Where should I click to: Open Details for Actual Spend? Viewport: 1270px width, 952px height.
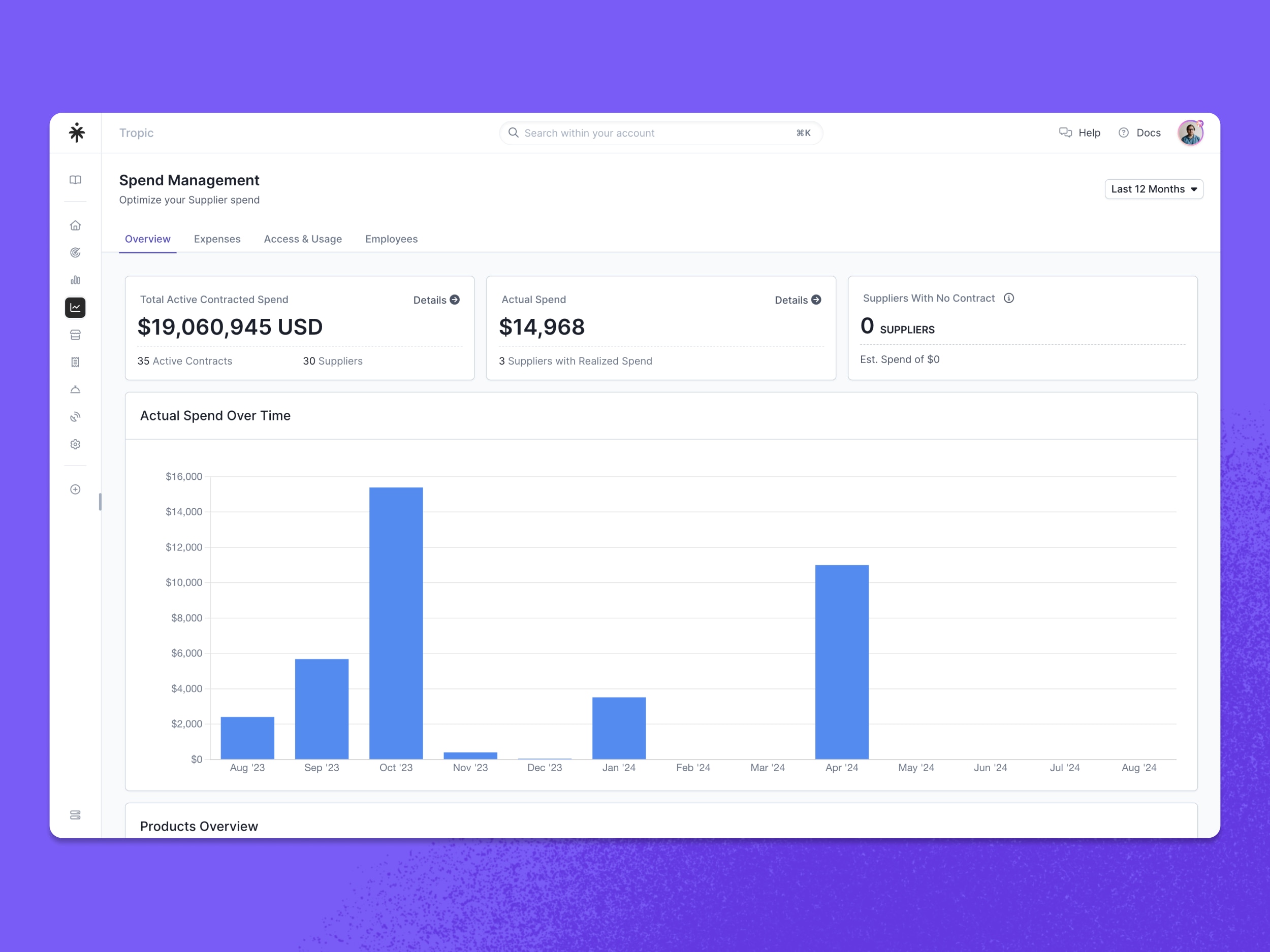pyautogui.click(x=798, y=300)
